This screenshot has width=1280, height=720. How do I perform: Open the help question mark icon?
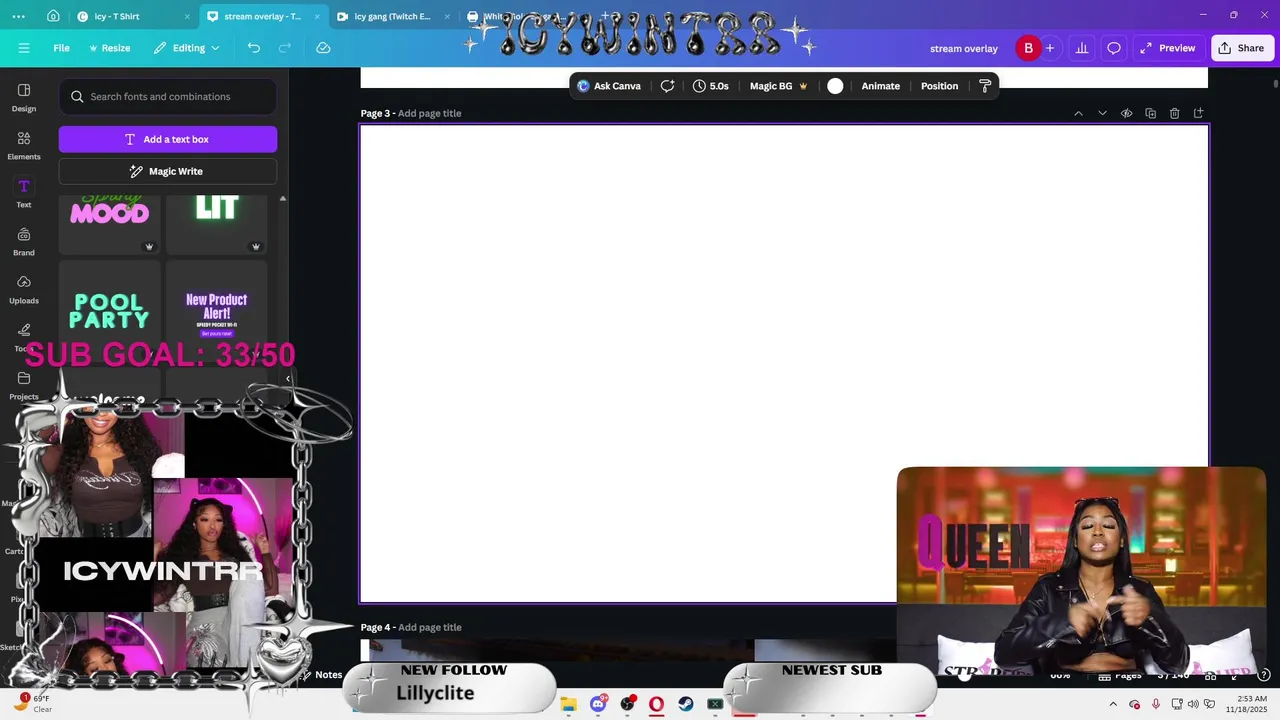click(1263, 675)
